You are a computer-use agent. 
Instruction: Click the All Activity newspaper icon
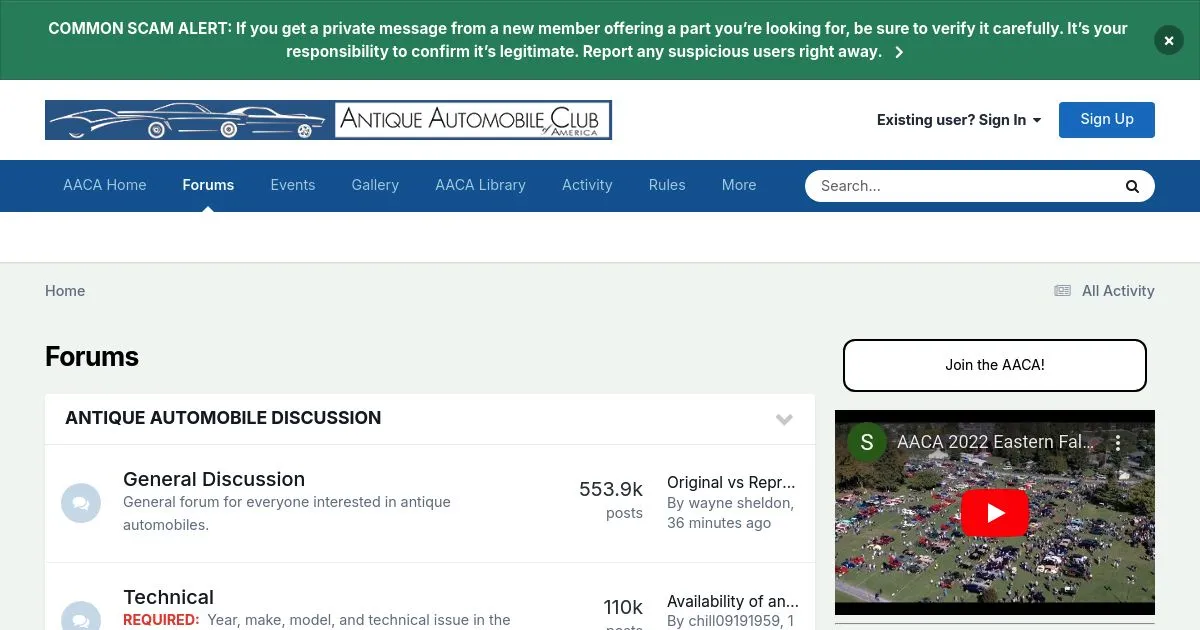pos(1062,291)
